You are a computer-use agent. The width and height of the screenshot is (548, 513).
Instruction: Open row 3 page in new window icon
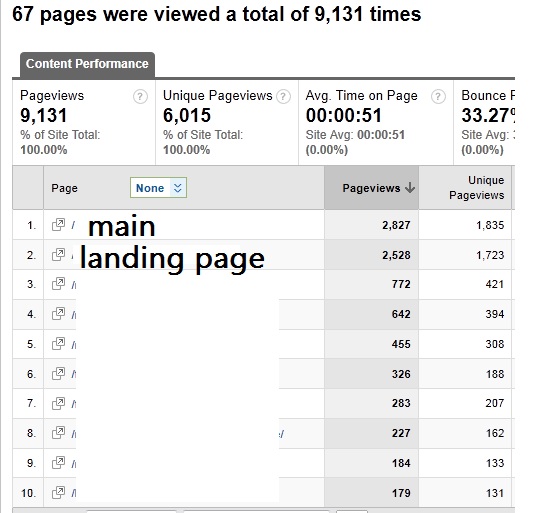pos(58,284)
